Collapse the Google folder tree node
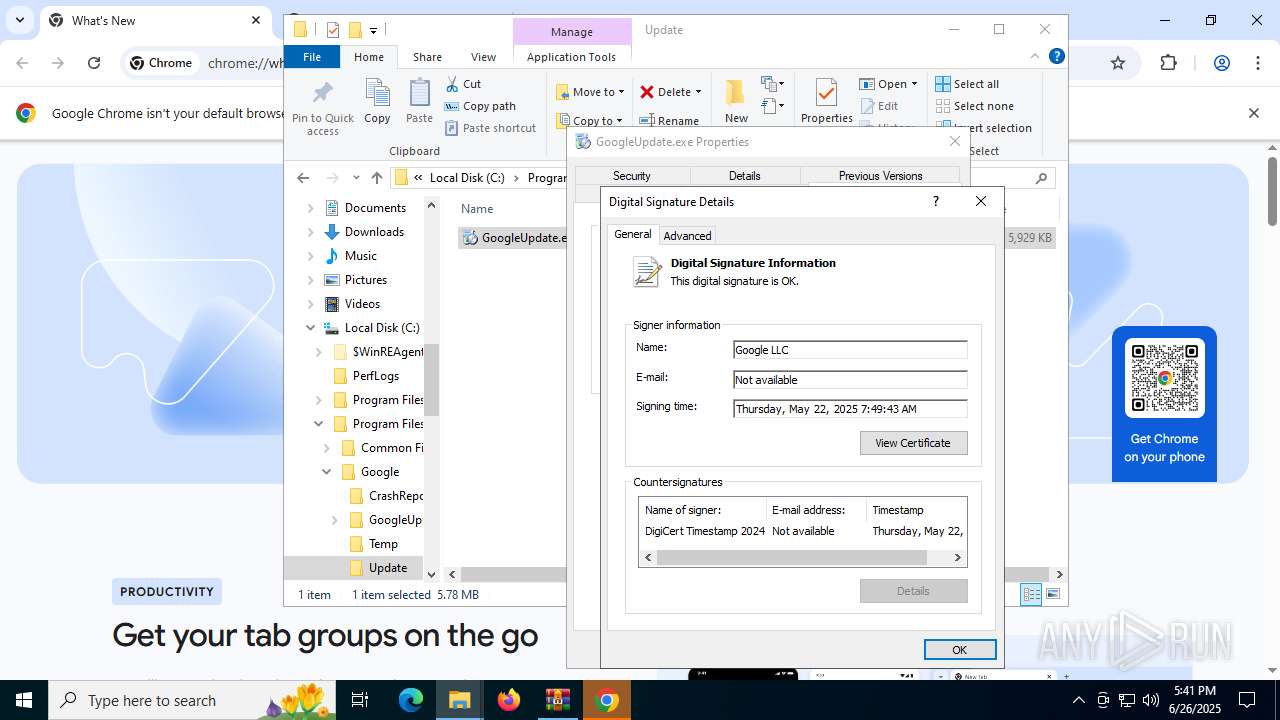Viewport: 1280px width, 720px height. pyautogui.click(x=326, y=472)
